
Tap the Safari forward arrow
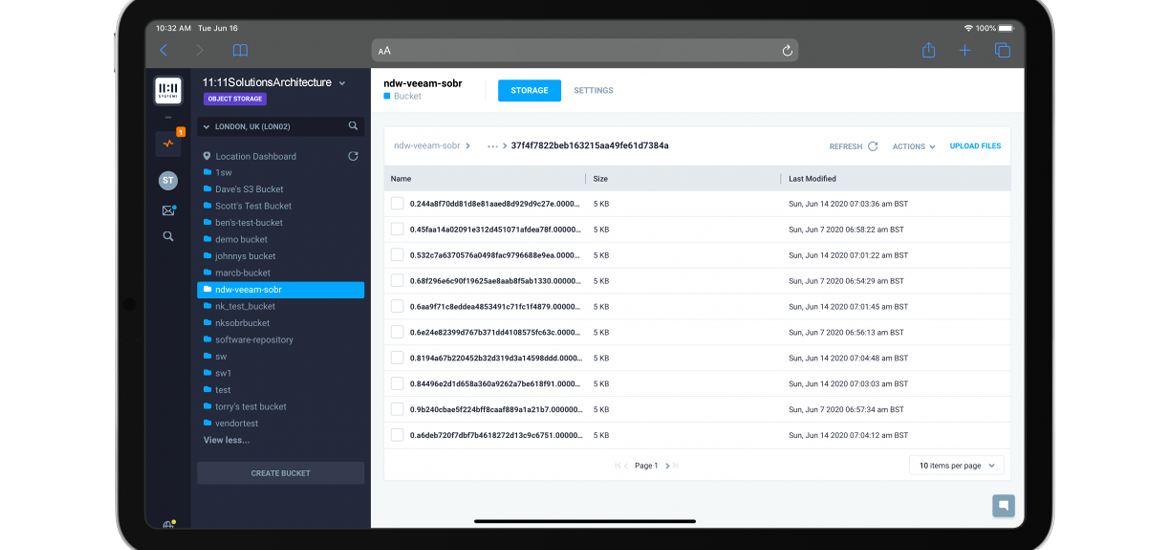[x=199, y=50]
